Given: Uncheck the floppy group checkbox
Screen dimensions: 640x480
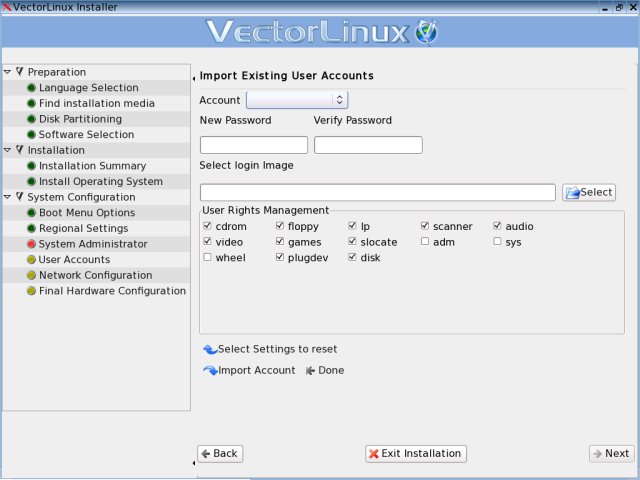Looking at the screenshot, I should (280, 226).
